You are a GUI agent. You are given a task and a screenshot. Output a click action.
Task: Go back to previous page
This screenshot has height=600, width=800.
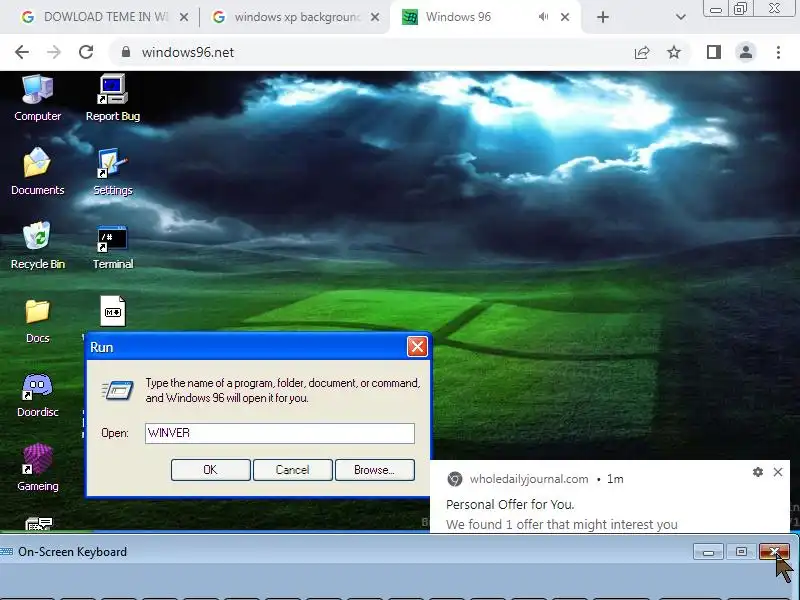point(22,52)
